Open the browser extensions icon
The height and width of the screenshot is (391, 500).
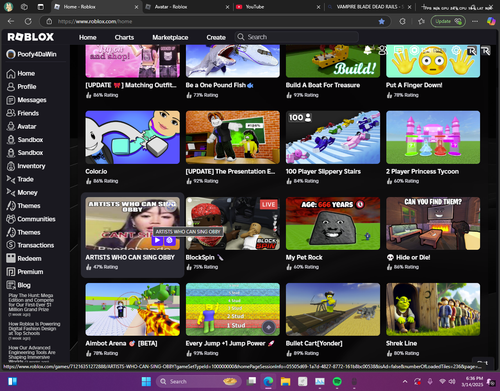(x=403, y=21)
